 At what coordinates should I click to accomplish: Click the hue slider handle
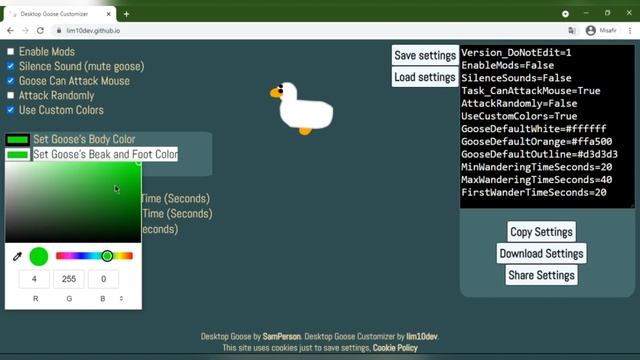click(107, 256)
